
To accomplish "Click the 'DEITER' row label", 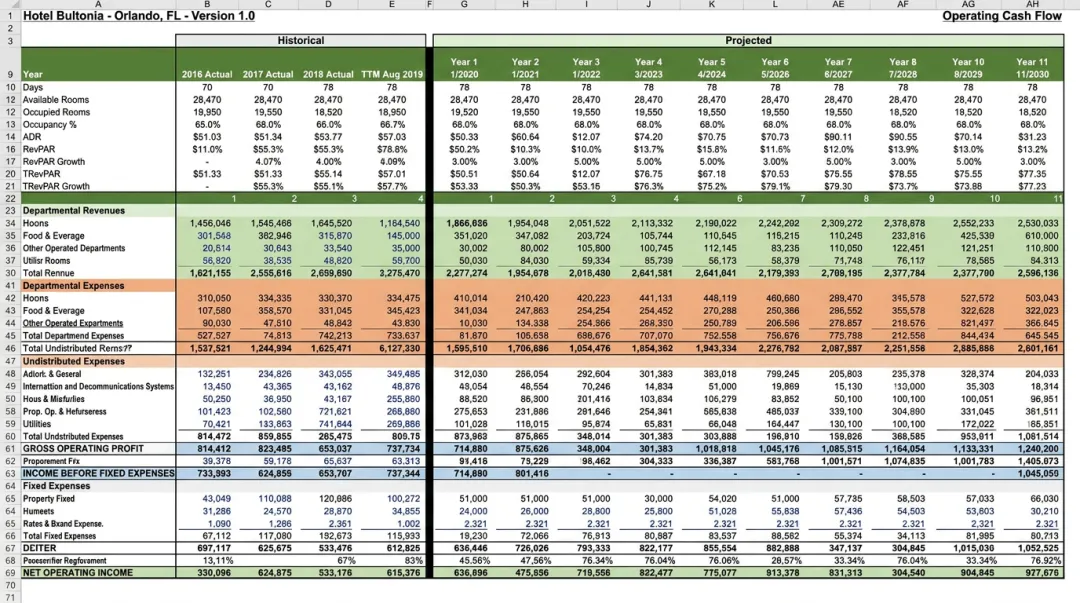I will point(40,548).
